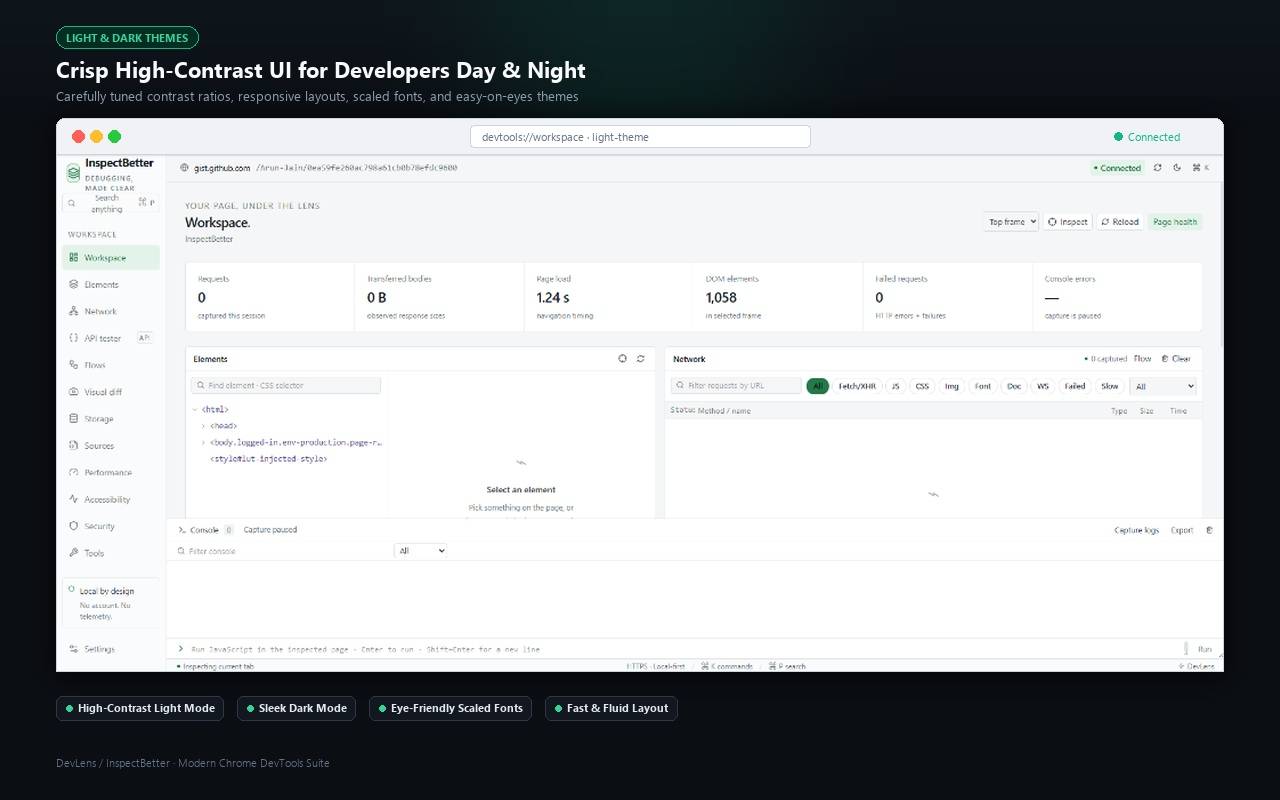Screen dimensions: 1280x800
Task: Toggle dark mode with the moon icon
Action: (x=1177, y=168)
